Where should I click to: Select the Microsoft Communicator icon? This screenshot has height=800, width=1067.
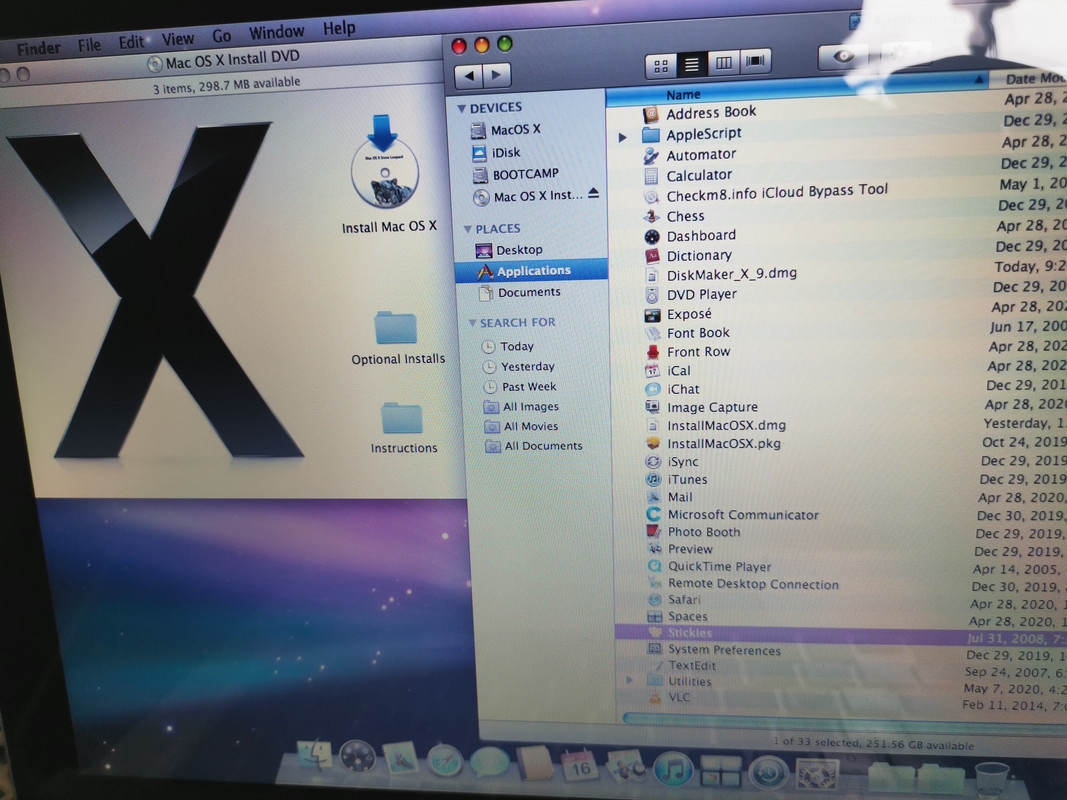(653, 514)
